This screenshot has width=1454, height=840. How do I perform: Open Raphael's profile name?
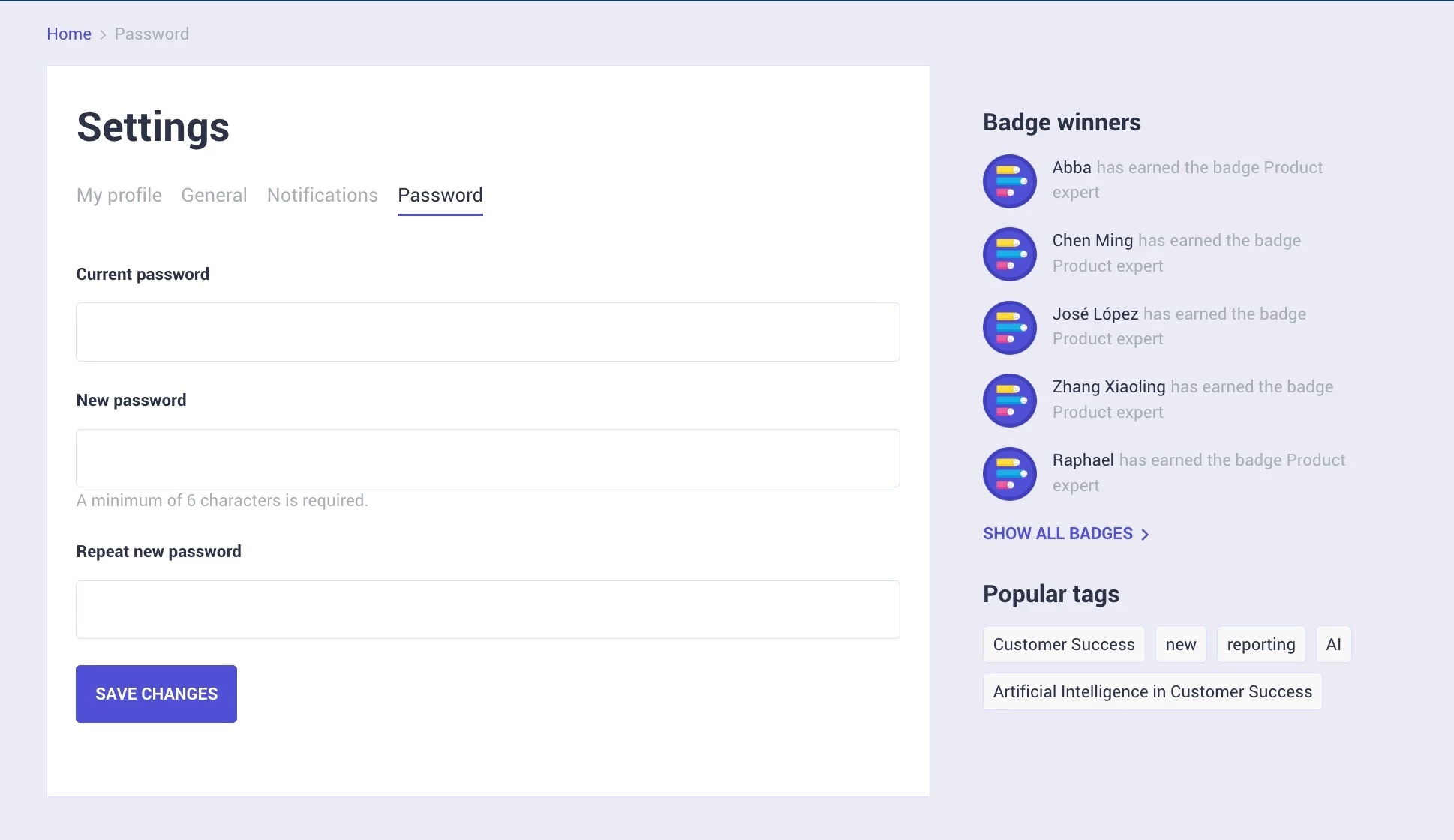click(1083, 460)
